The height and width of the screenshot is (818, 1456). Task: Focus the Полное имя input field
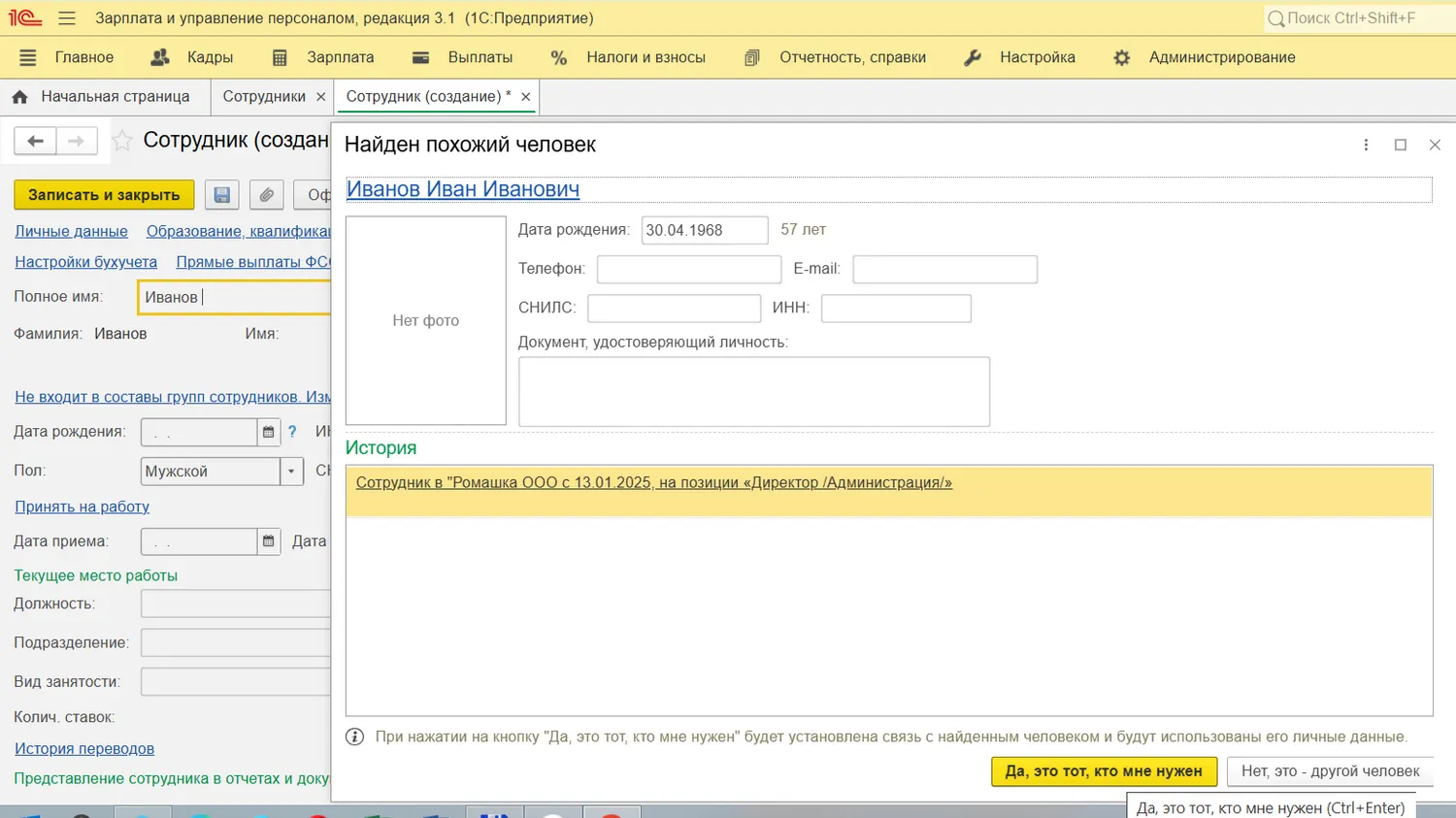pyautogui.click(x=235, y=297)
